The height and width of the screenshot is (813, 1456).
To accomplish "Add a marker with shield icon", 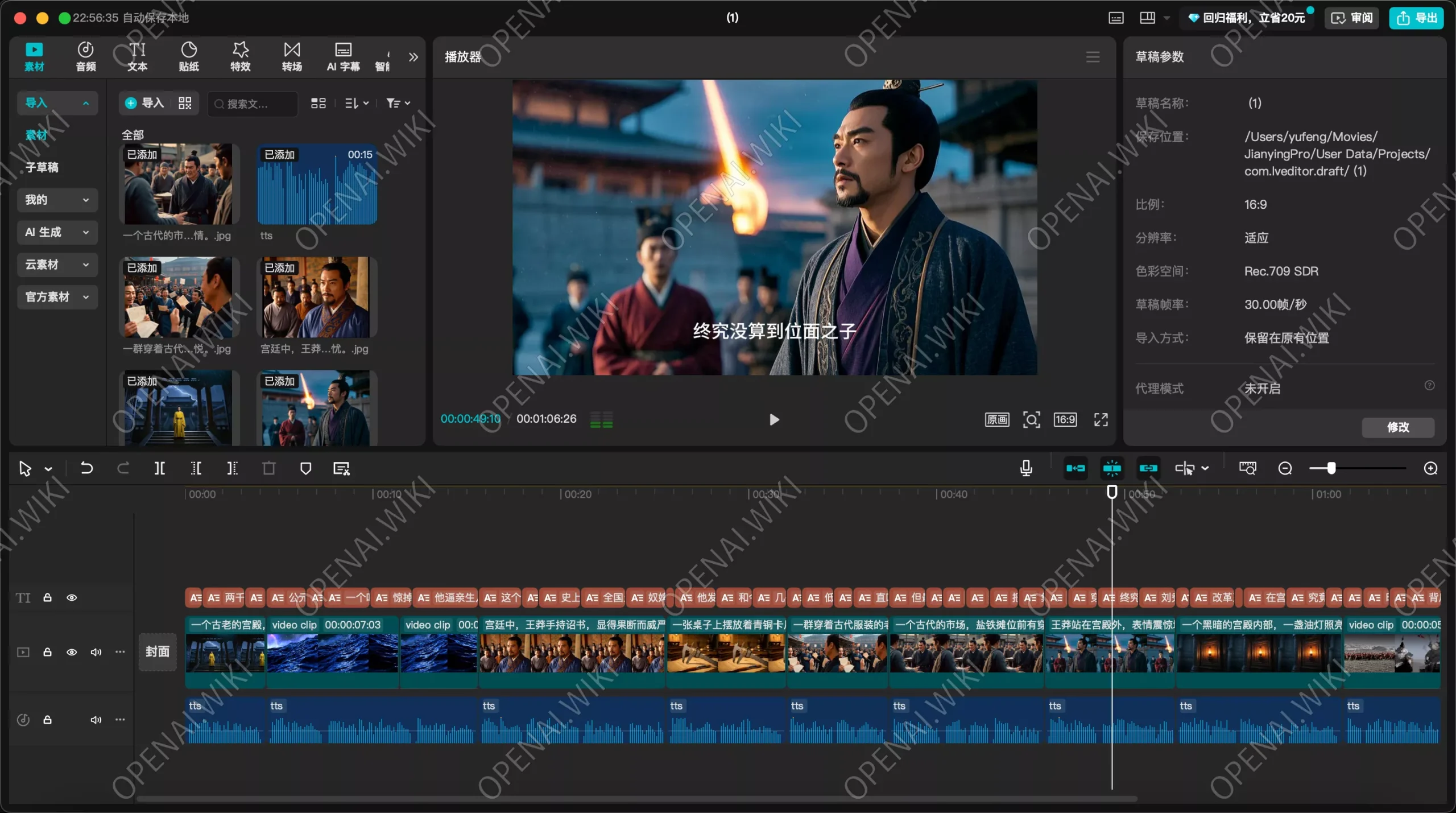I will tap(305, 468).
